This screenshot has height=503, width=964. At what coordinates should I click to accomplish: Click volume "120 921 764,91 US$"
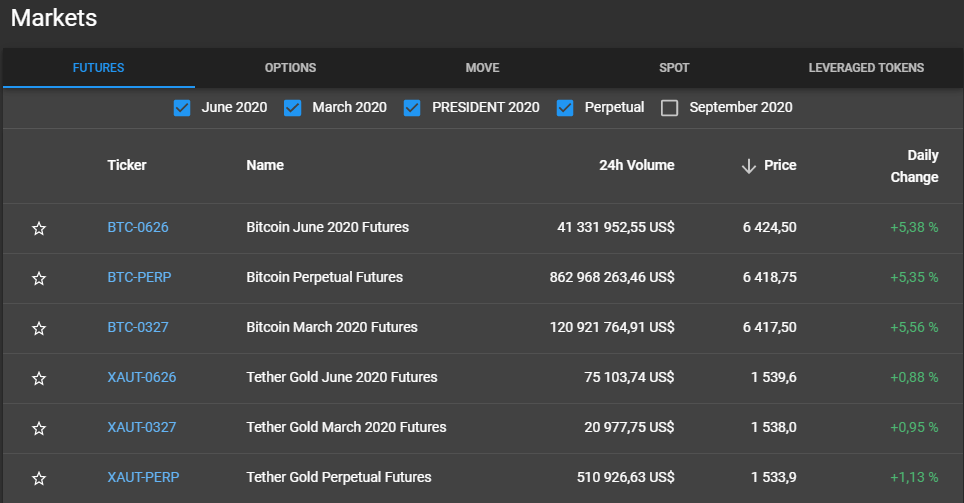tap(612, 327)
